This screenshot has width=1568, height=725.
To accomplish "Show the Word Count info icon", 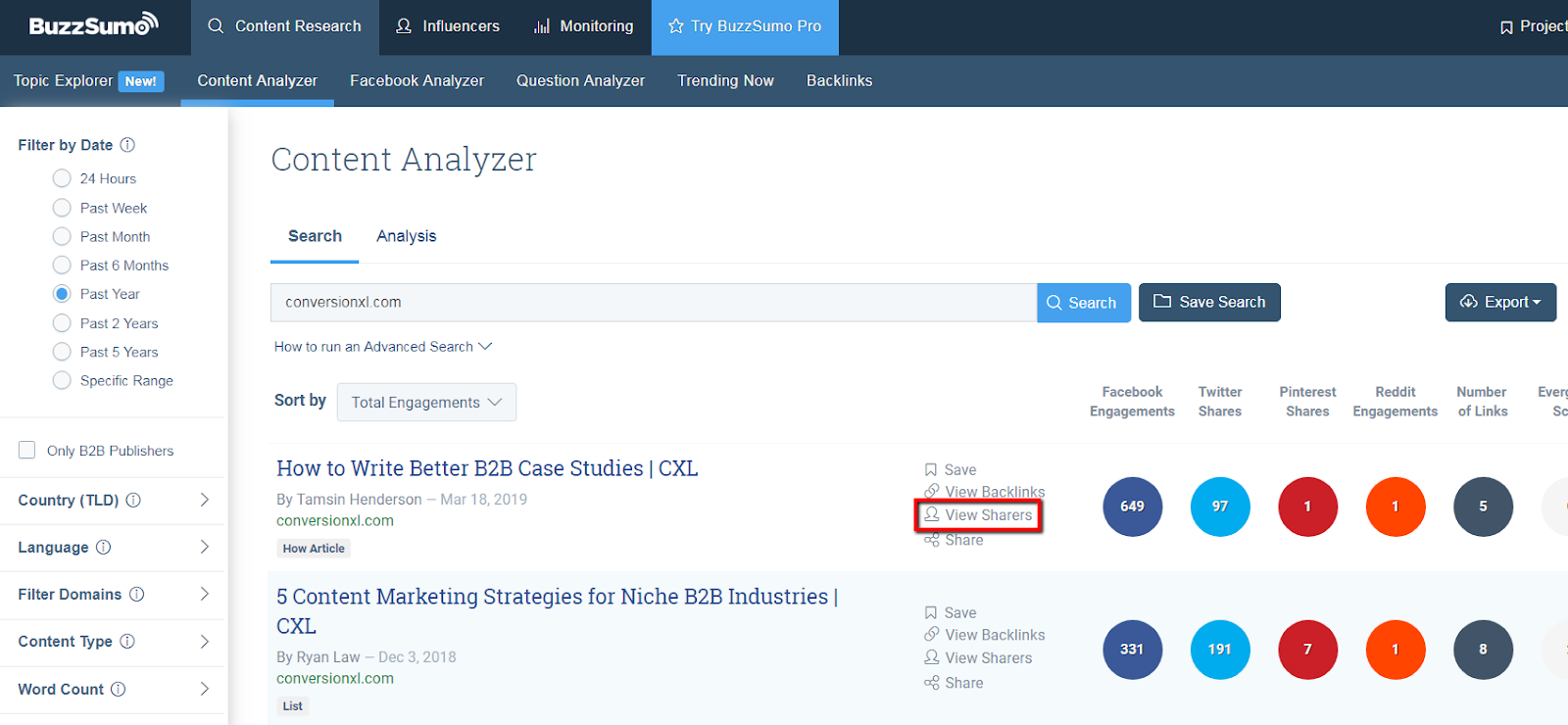I will 118,689.
